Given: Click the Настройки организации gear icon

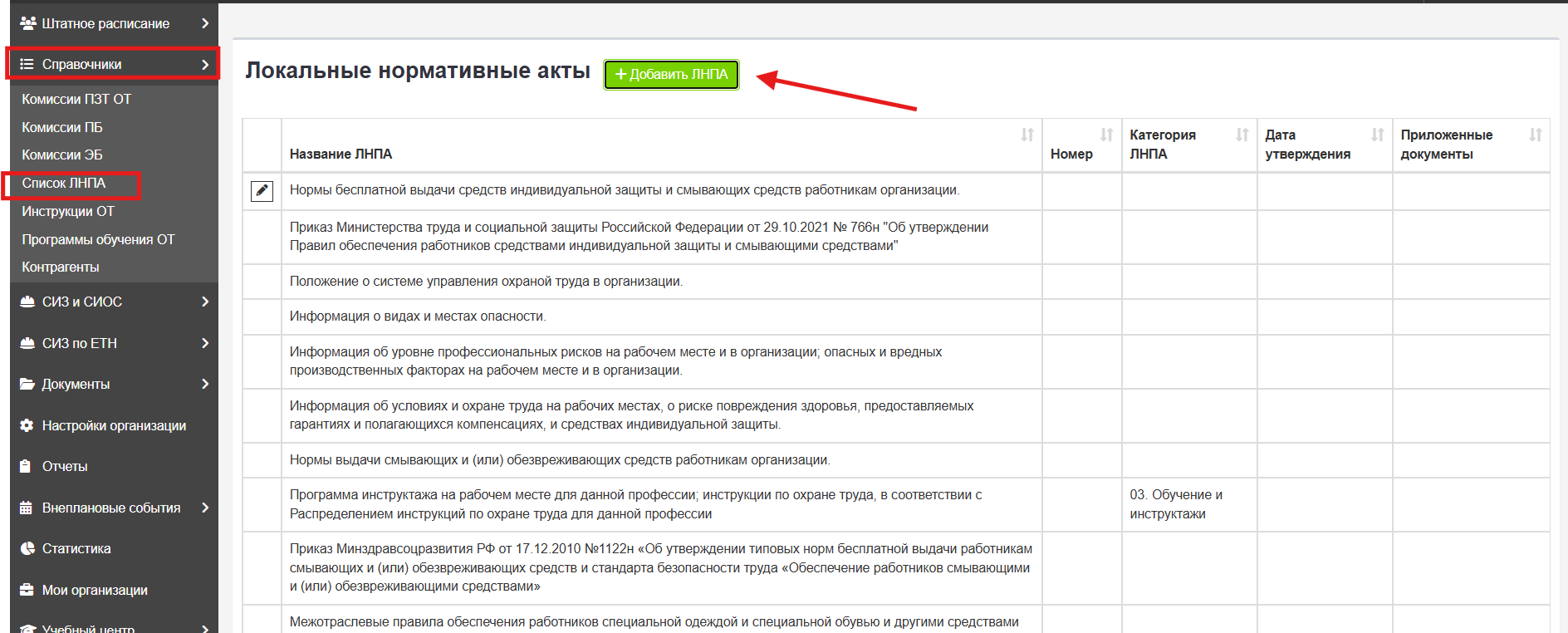Looking at the screenshot, I should tap(27, 425).
